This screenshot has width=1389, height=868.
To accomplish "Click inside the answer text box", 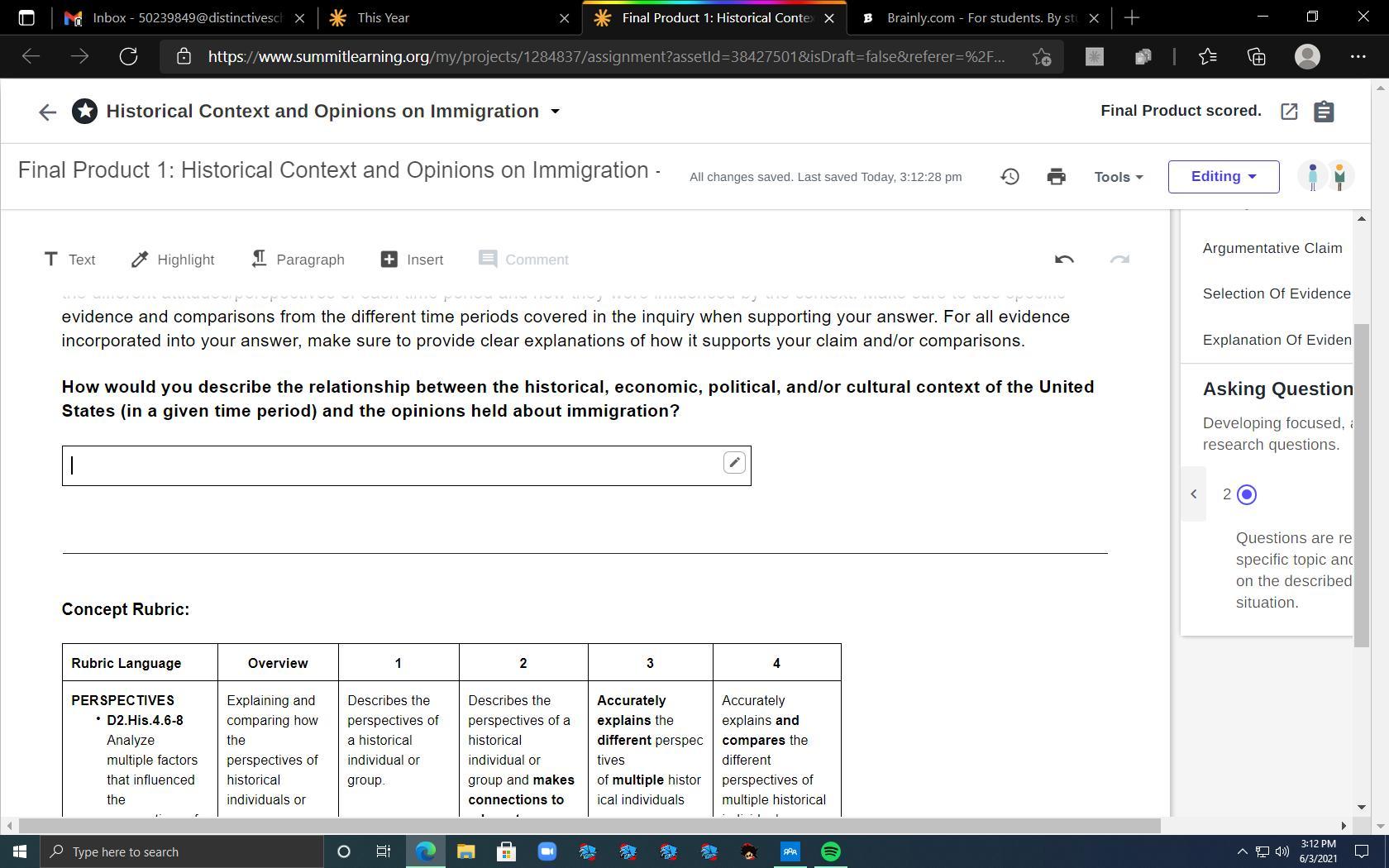I will pyautogui.click(x=406, y=465).
